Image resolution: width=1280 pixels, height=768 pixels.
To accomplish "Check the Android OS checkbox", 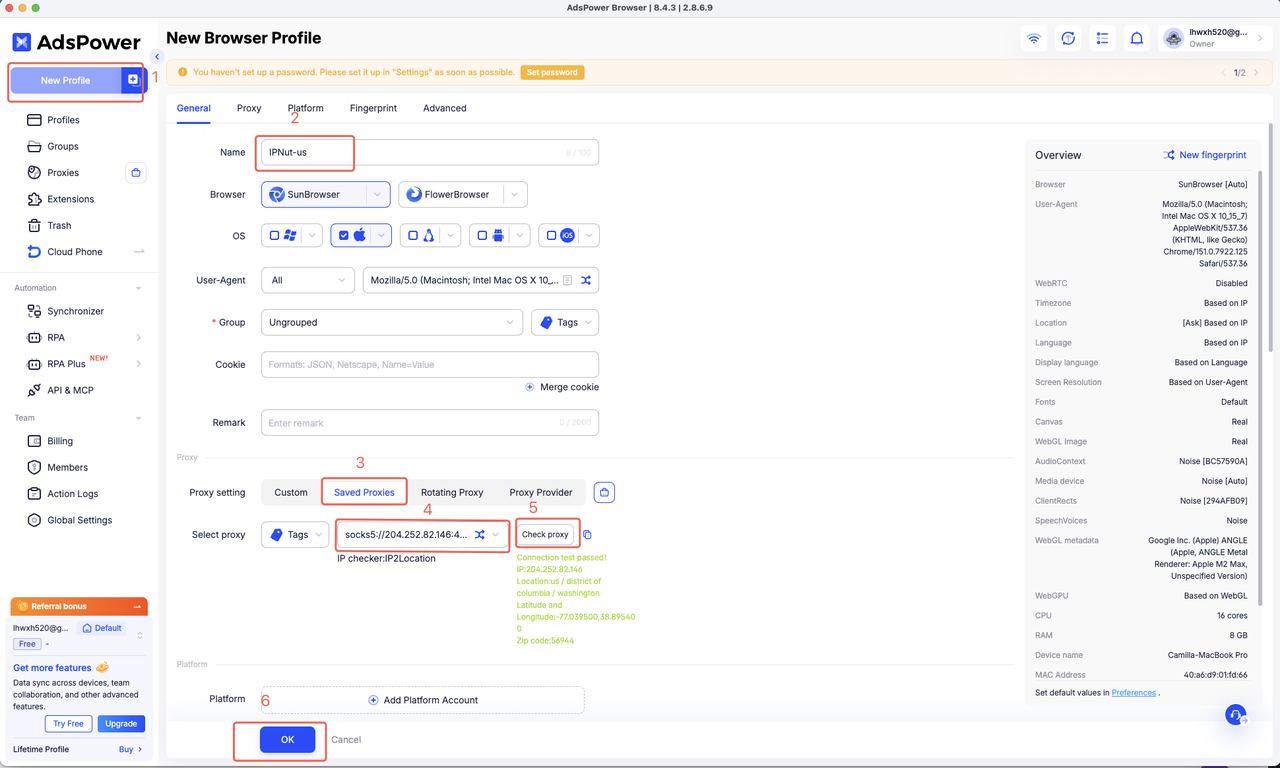I will (x=482, y=236).
